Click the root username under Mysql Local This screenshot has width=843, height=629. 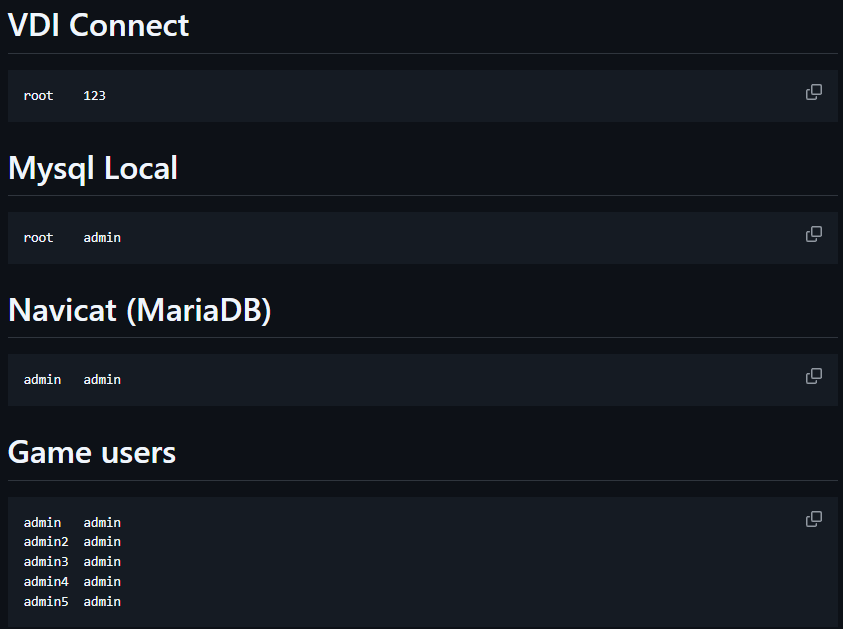38,238
